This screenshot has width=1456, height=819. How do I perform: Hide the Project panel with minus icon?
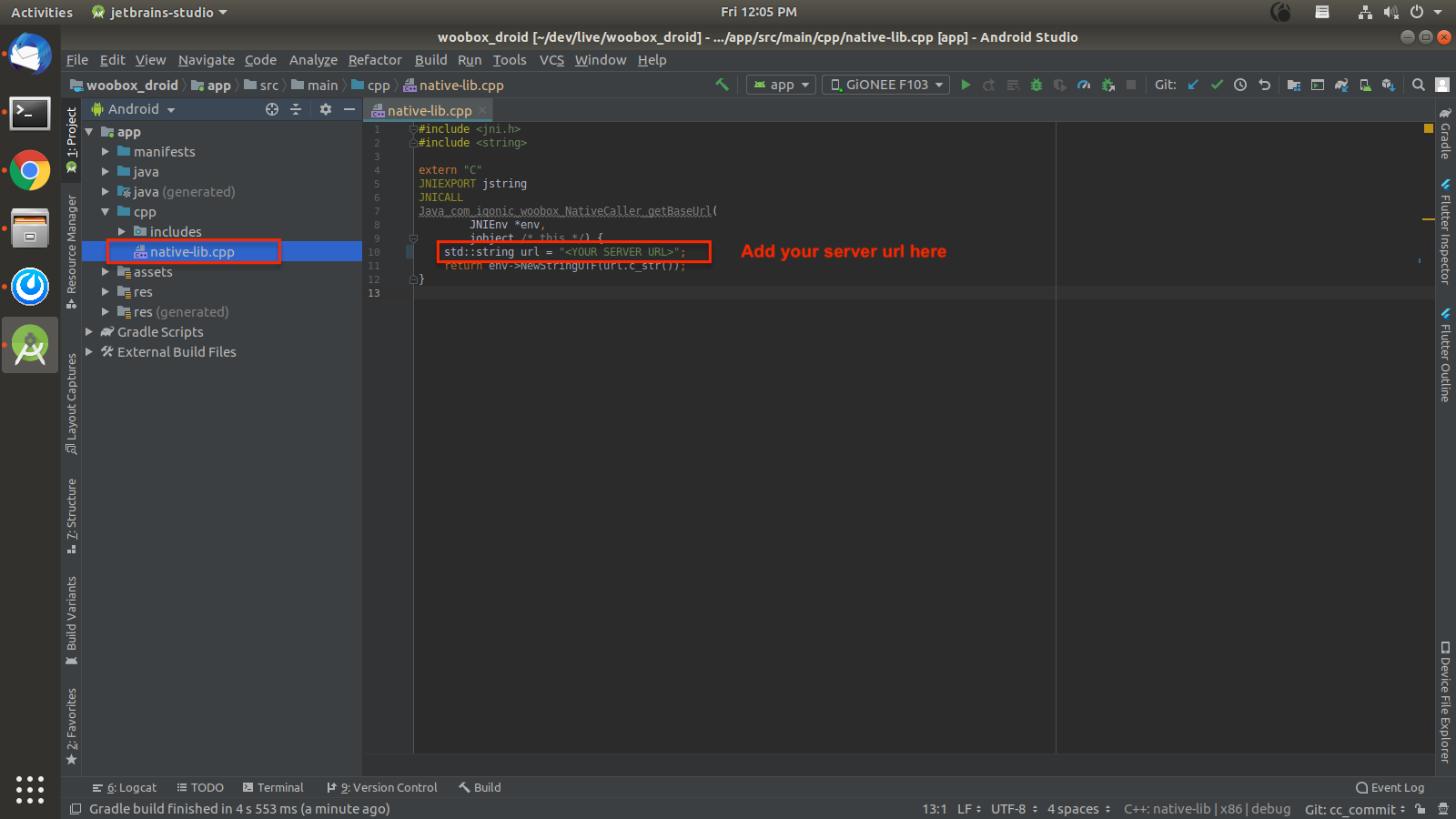[x=349, y=109]
